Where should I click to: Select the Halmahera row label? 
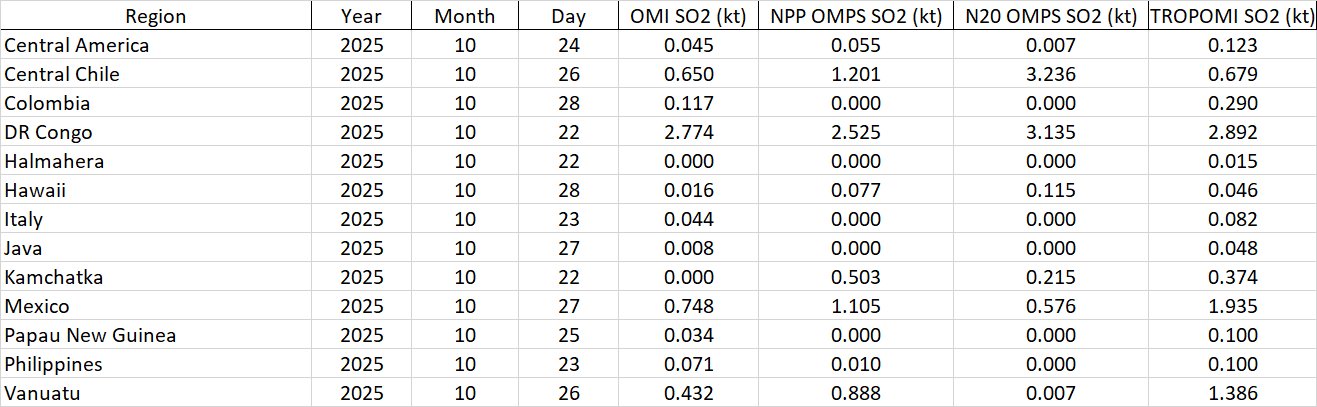pos(54,161)
